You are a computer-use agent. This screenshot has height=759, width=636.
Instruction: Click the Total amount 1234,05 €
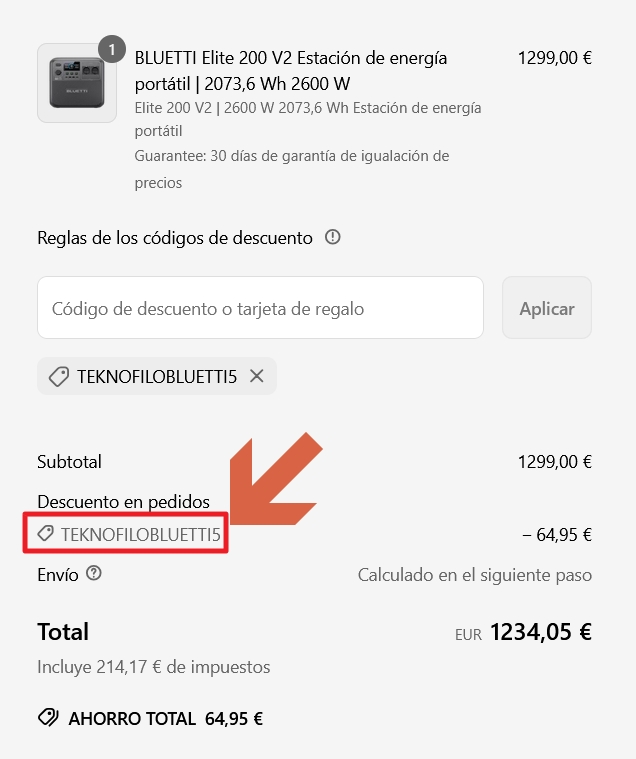[541, 632]
